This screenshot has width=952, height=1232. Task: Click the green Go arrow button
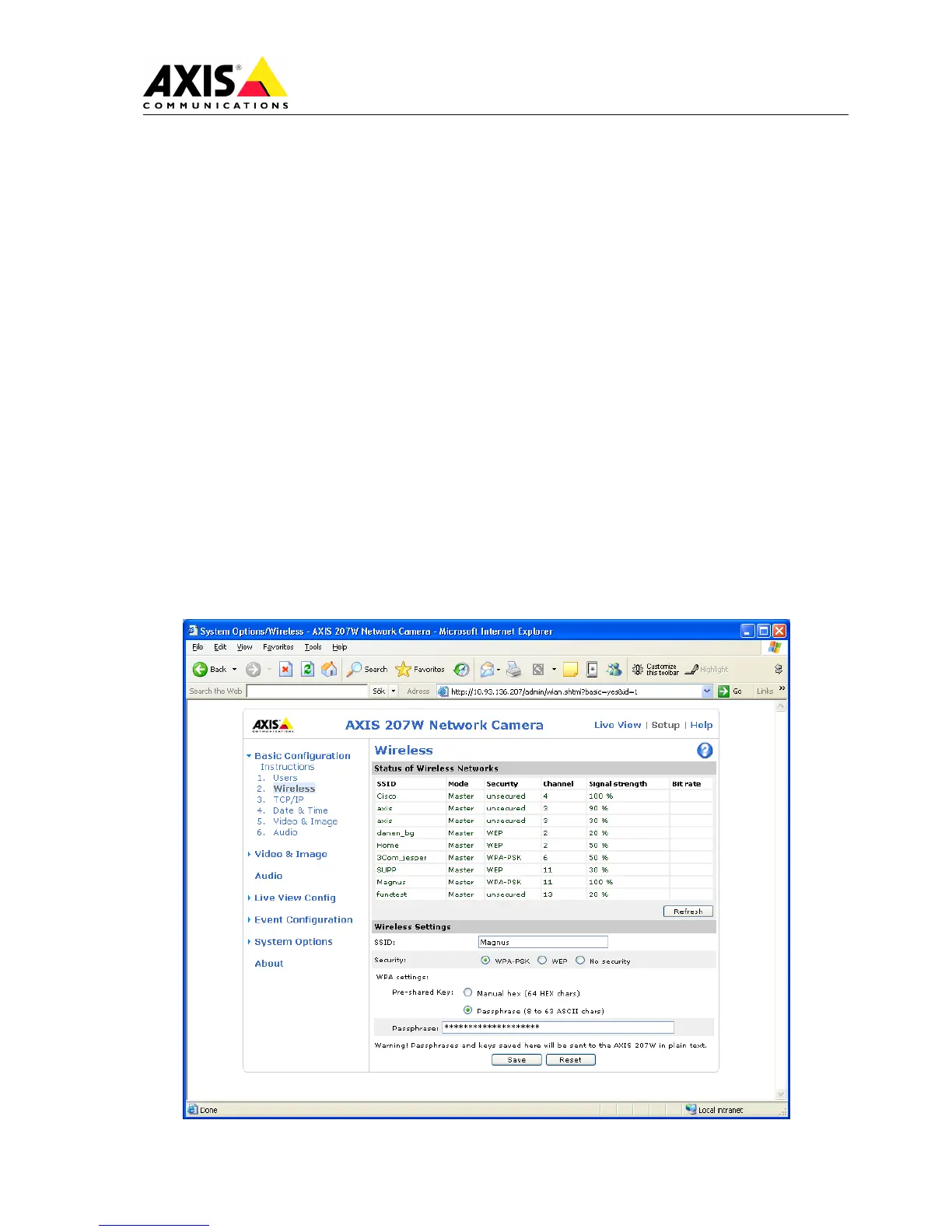[x=723, y=691]
